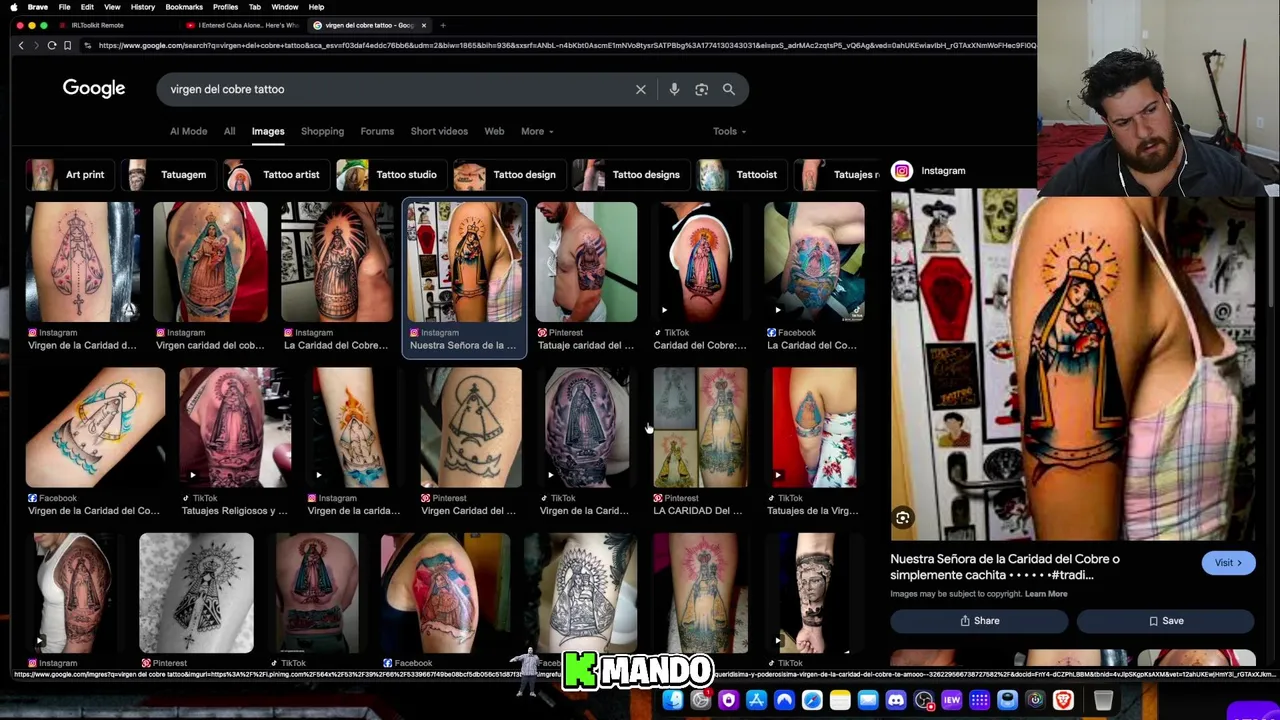Select the Web search tab
Viewport: 1280px width, 720px height.
494,131
